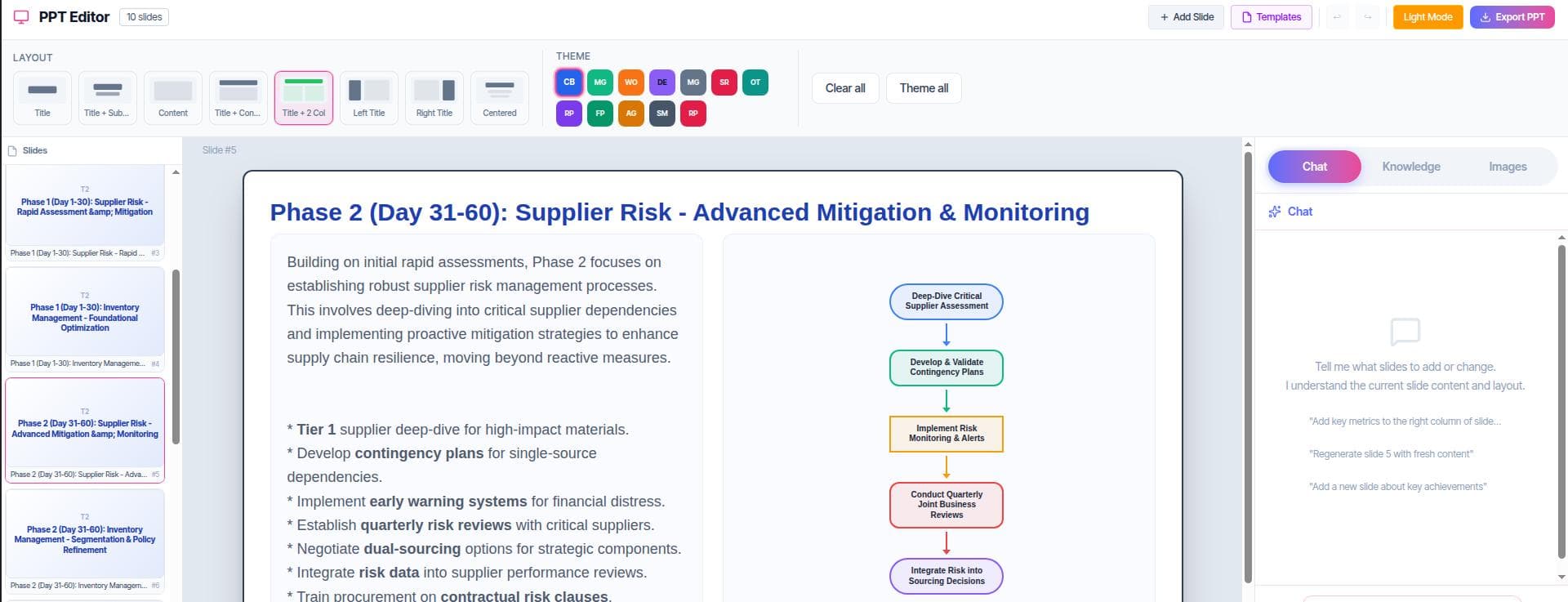Click the slide title "Phase 2 (Day 31-60)" heading
Image resolution: width=1568 pixels, height=602 pixels.
click(x=679, y=212)
